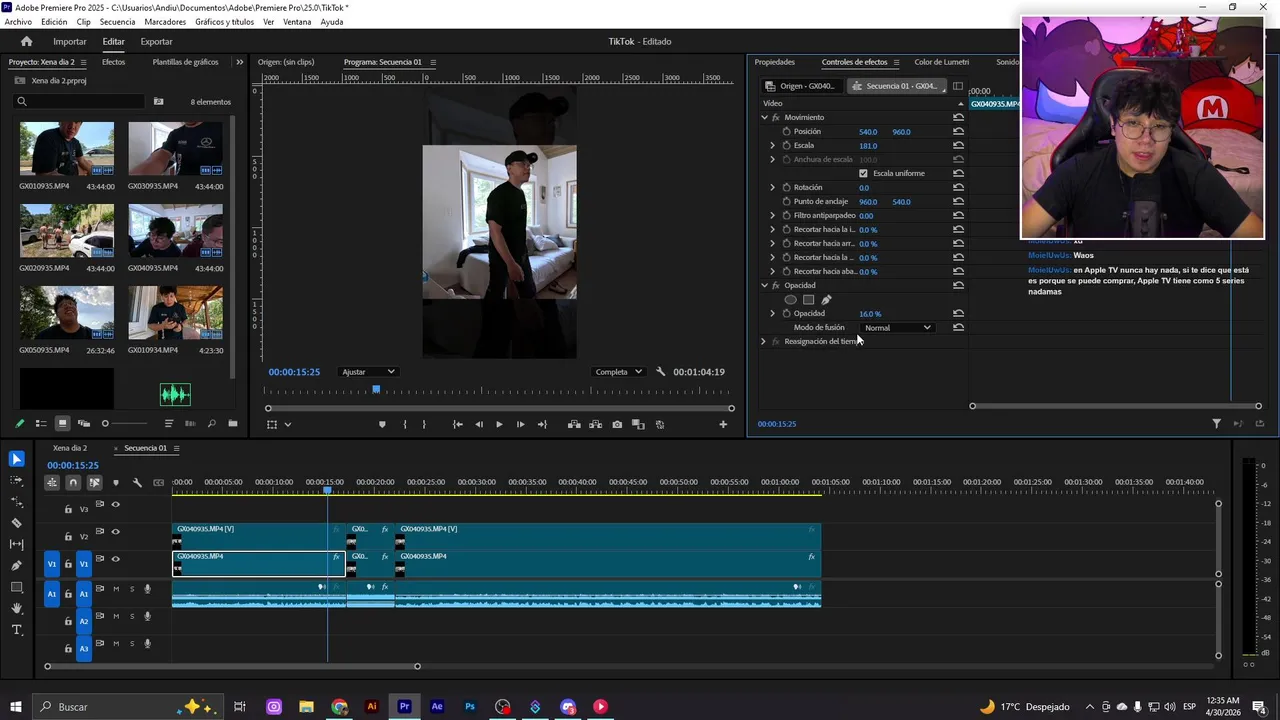Select the Pen tool in timeline toolbox
This screenshot has height=720, width=1280.
click(x=16, y=565)
